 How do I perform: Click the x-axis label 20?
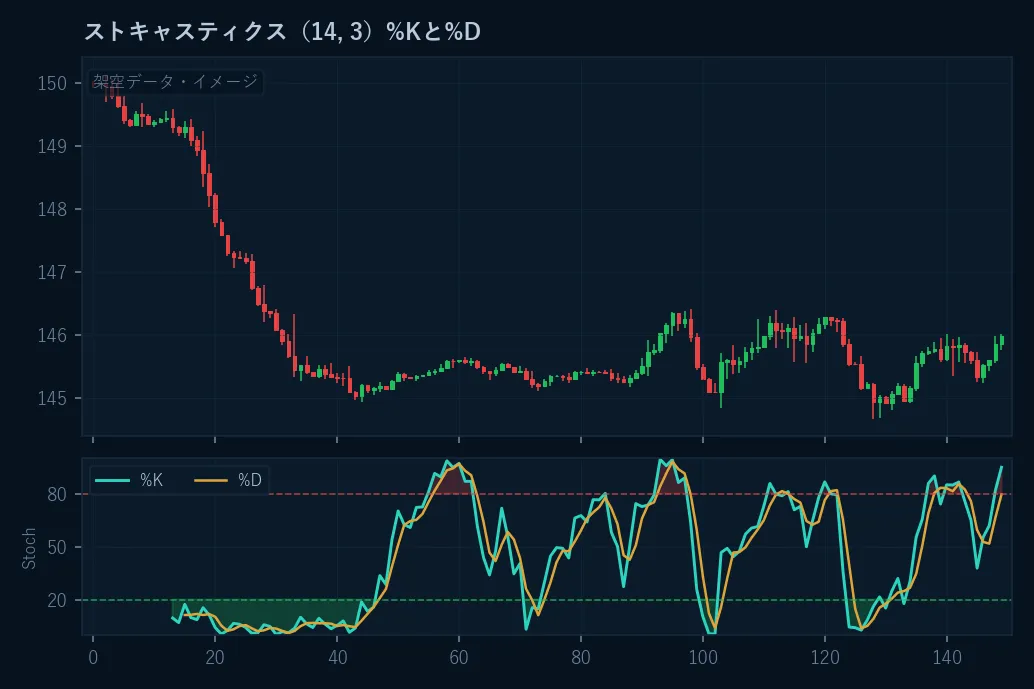[215, 657]
